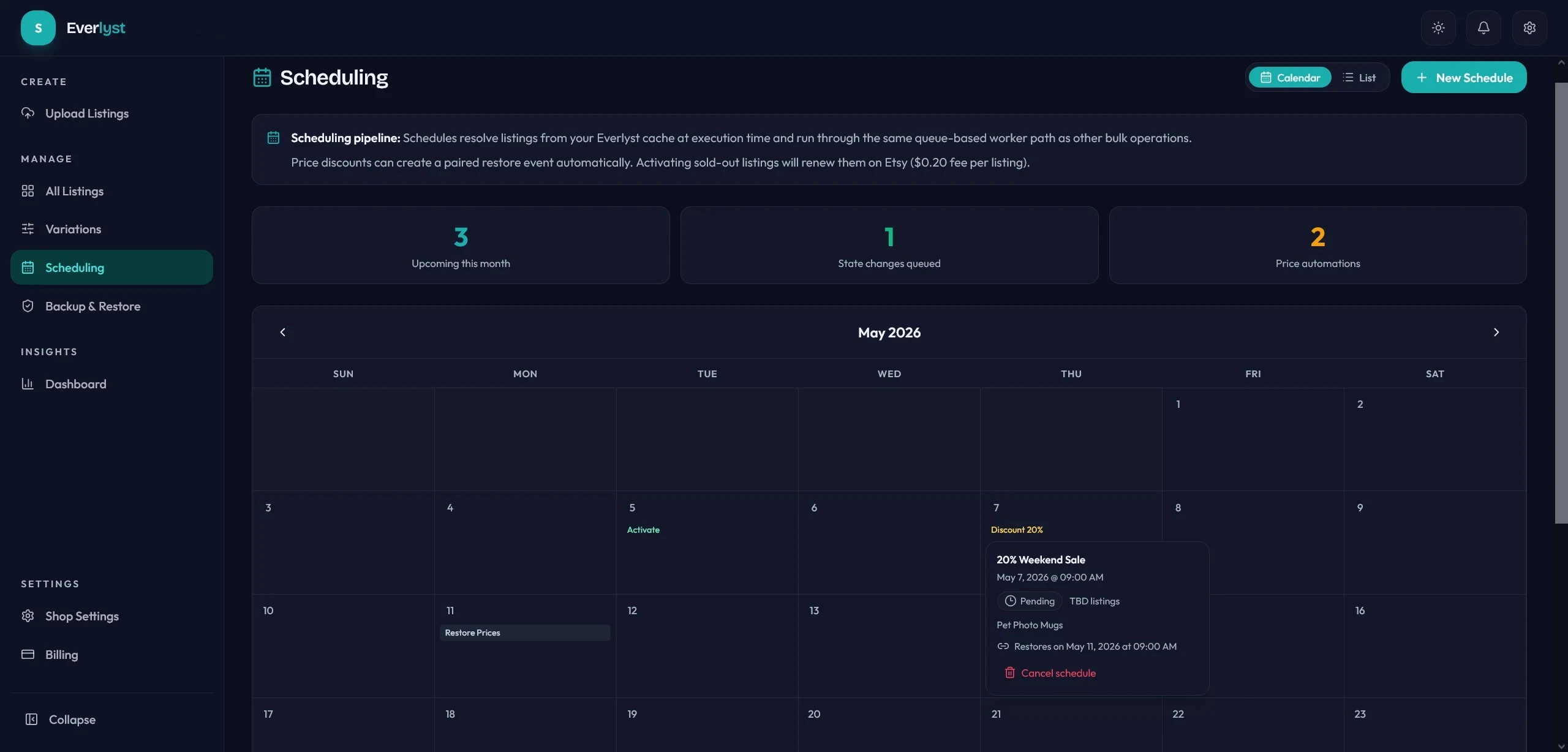The height and width of the screenshot is (752, 1568).
Task: Click the Price automations stat card
Action: (1317, 245)
